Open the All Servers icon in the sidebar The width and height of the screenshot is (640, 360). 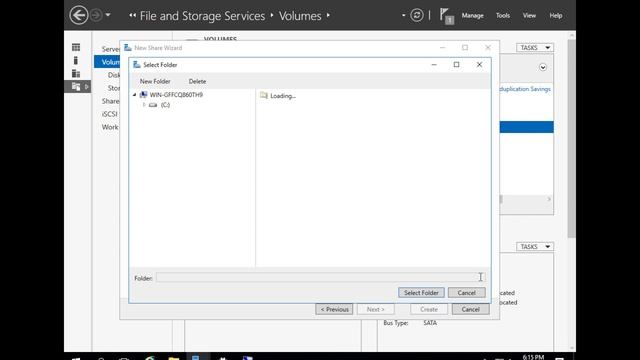pyautogui.click(x=76, y=73)
